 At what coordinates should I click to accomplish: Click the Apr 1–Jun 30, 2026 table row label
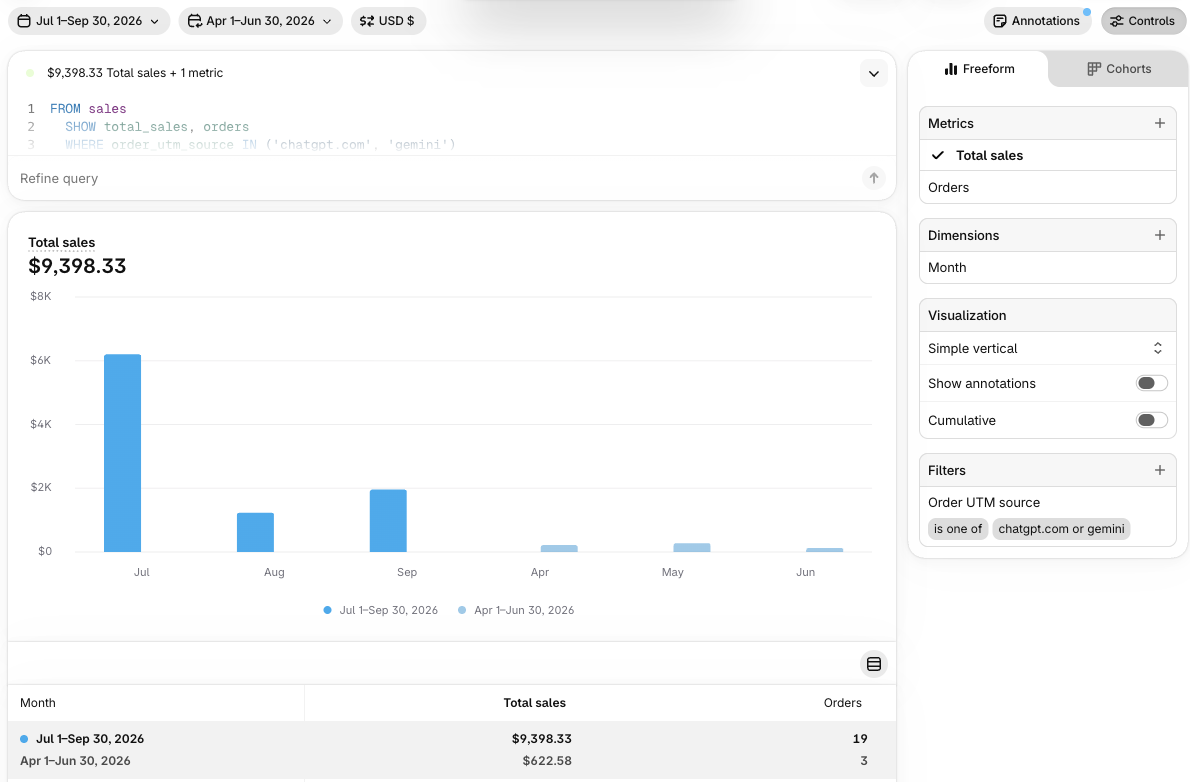pos(75,761)
